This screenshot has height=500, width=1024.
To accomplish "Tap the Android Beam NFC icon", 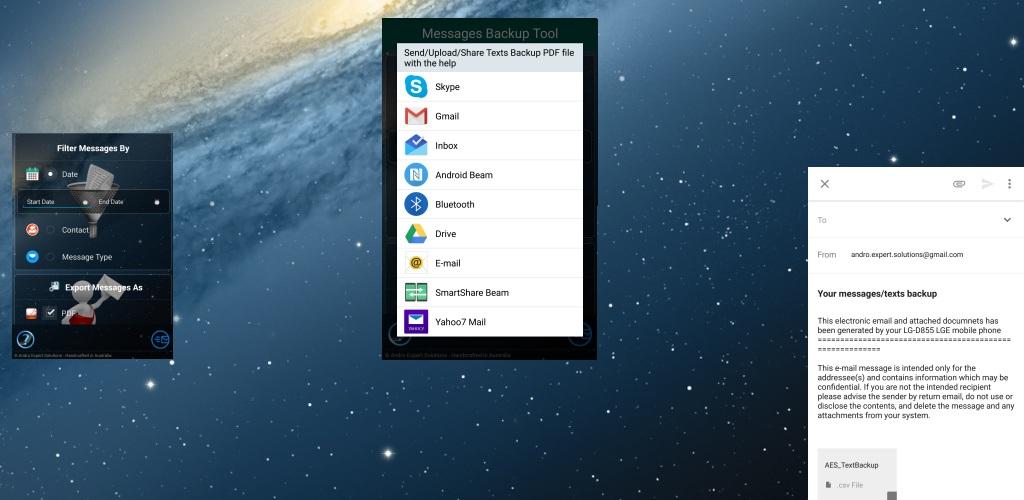I will click(415, 175).
